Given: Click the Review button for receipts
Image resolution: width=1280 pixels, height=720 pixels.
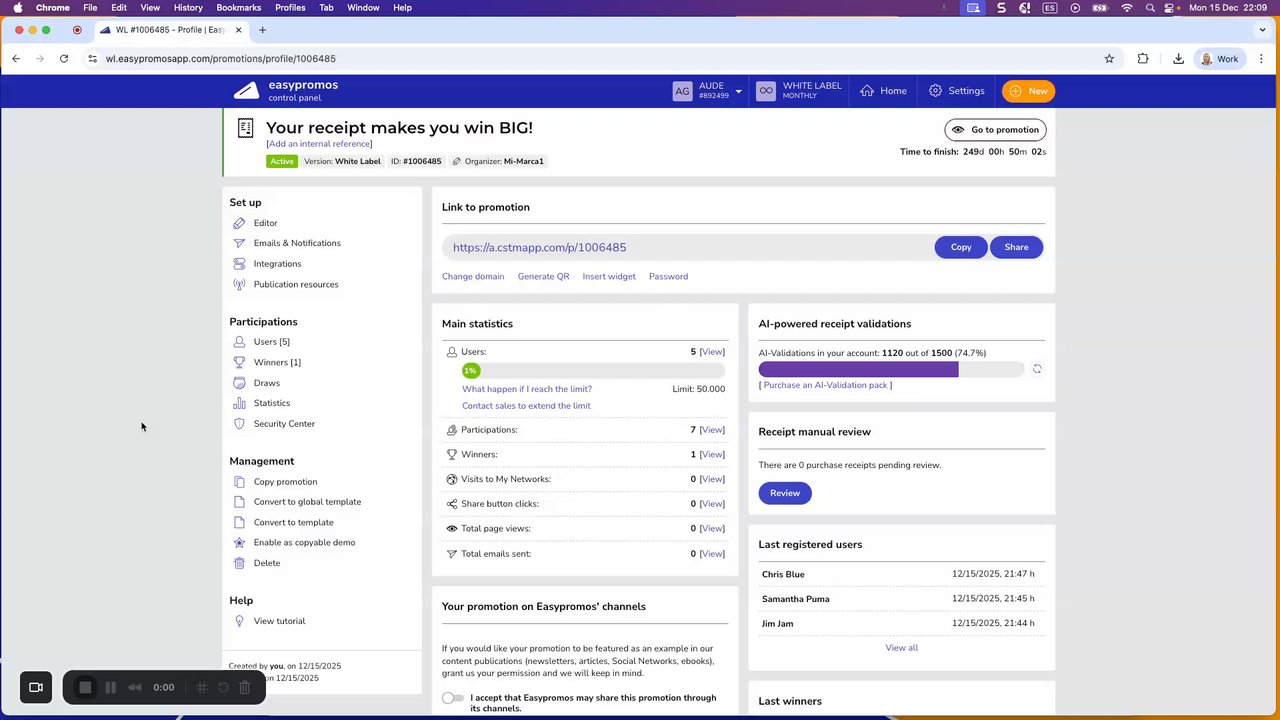Looking at the screenshot, I should point(785,493).
